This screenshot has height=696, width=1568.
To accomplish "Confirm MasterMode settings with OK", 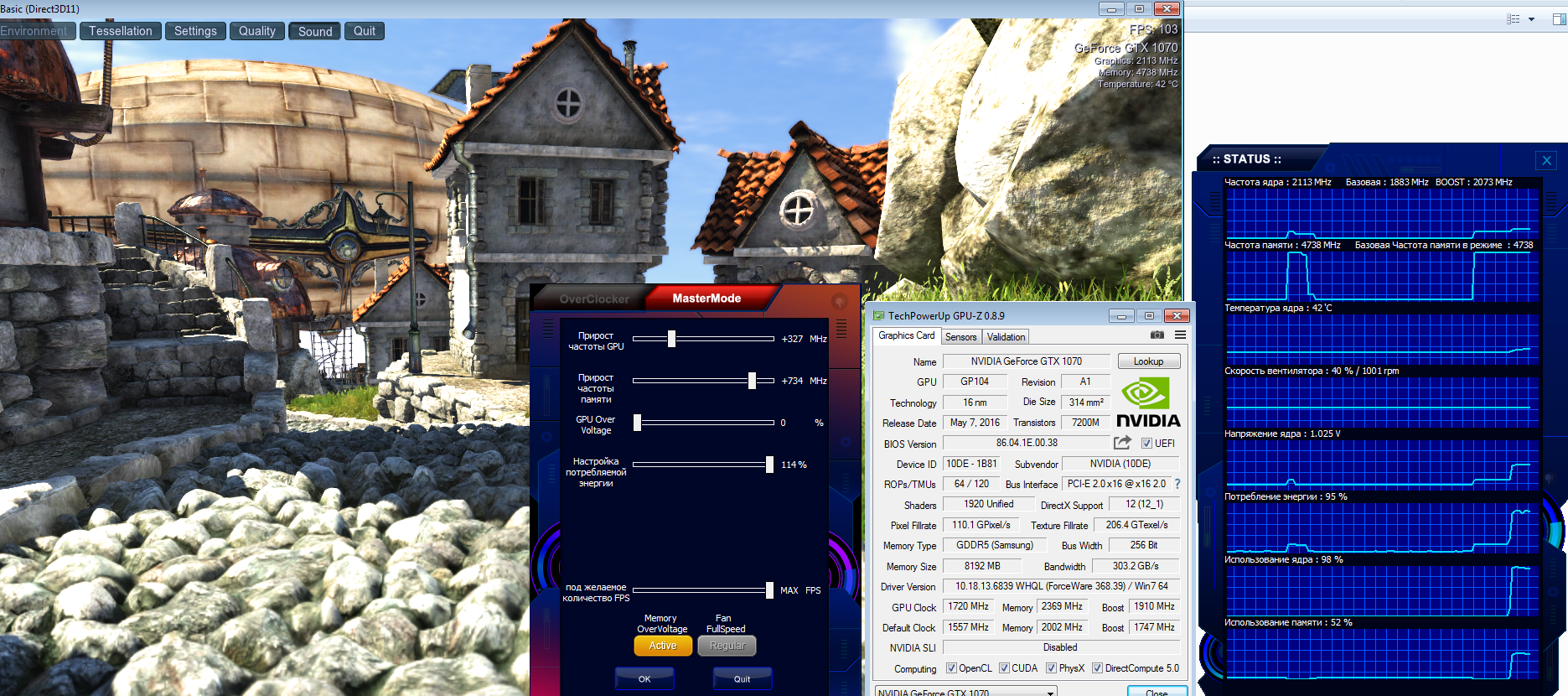I will pos(644,678).
